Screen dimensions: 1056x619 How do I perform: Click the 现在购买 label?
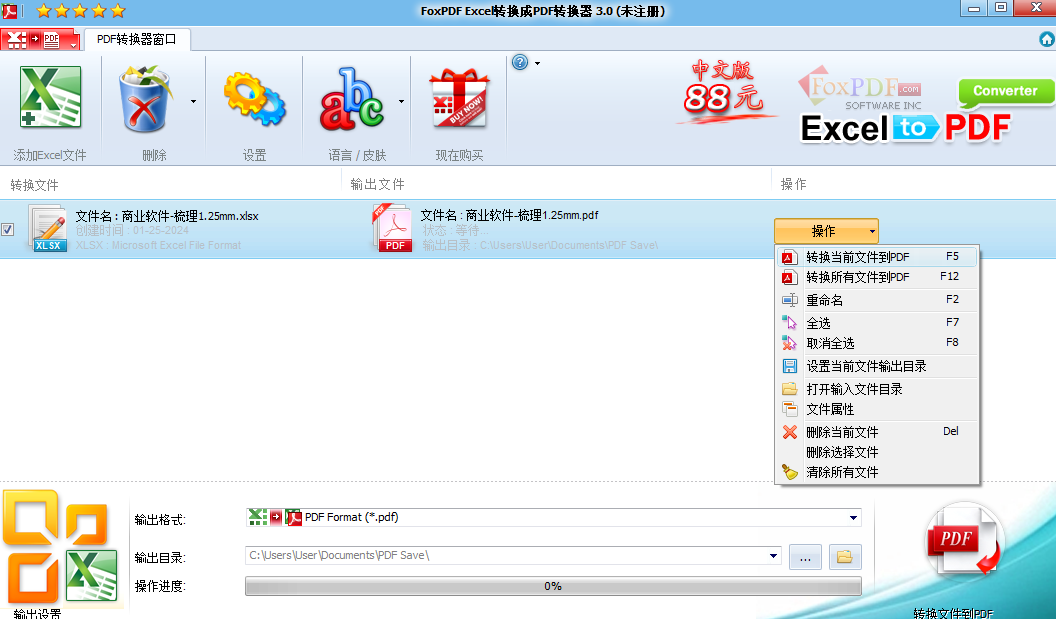coord(459,156)
